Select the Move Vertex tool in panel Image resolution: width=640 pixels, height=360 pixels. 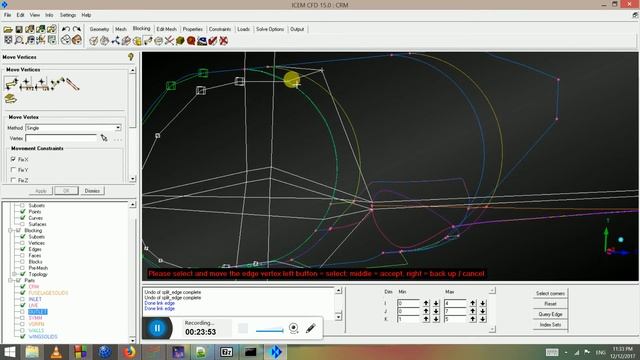coord(11,84)
